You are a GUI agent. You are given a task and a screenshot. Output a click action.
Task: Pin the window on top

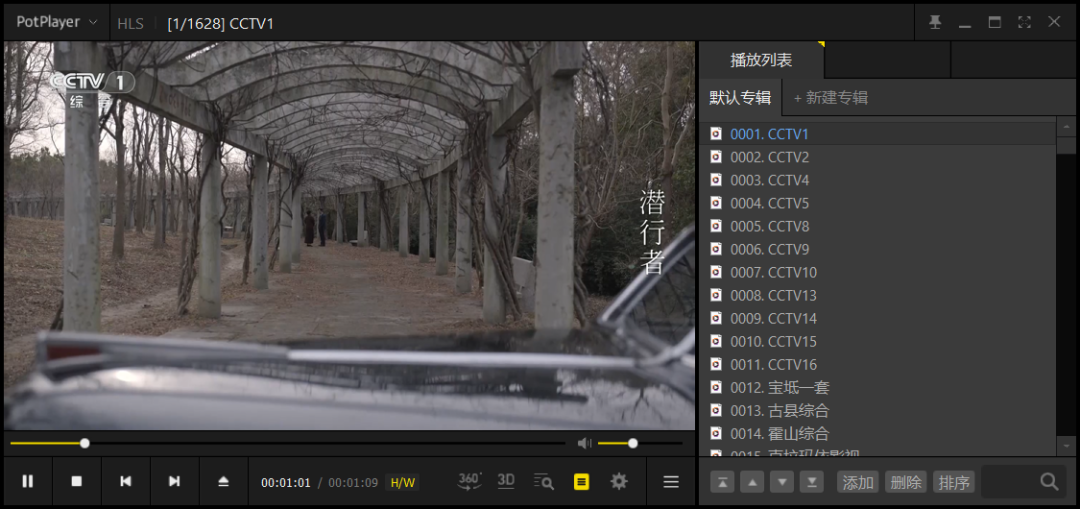[x=935, y=22]
